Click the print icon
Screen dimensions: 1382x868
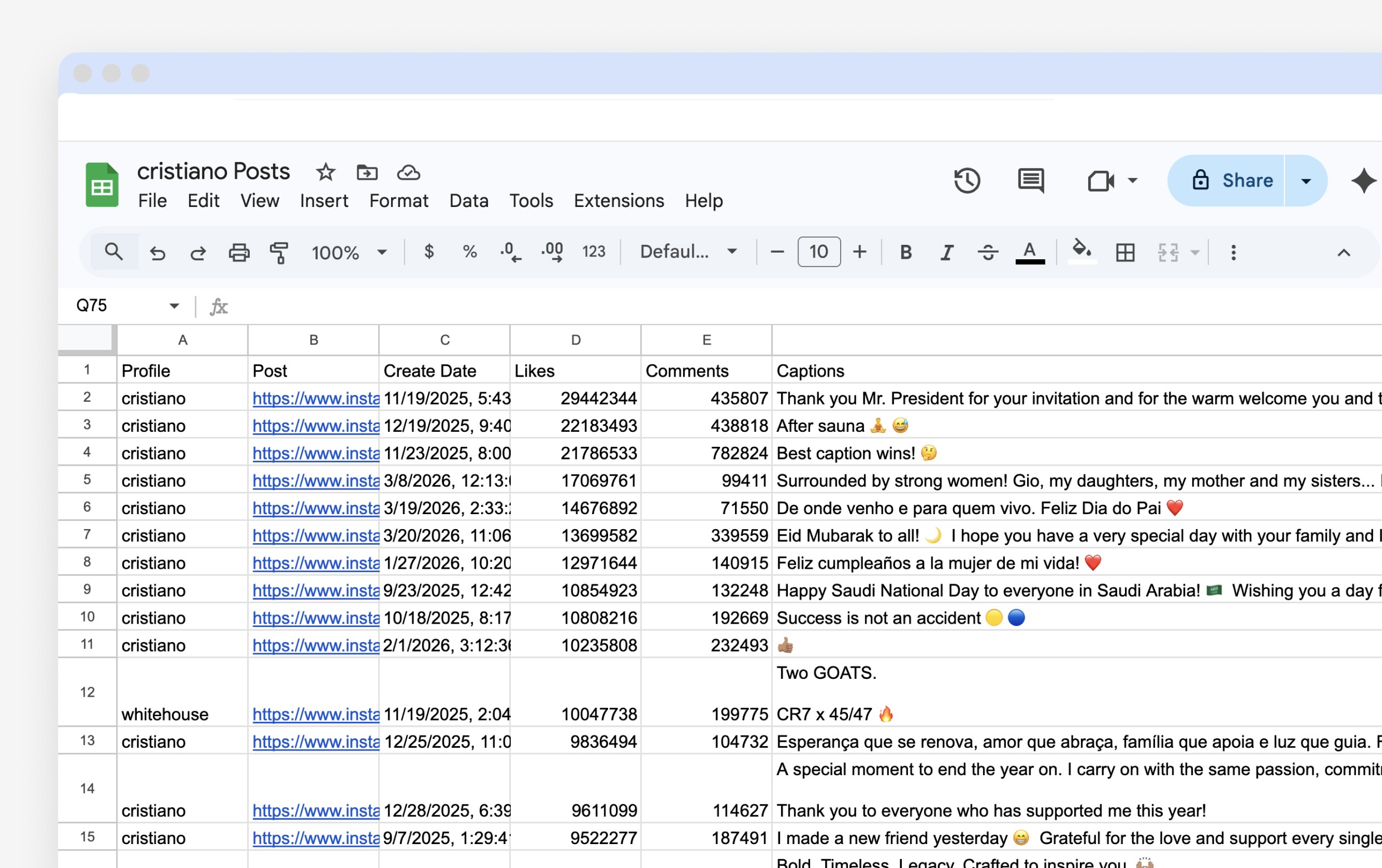pos(239,252)
